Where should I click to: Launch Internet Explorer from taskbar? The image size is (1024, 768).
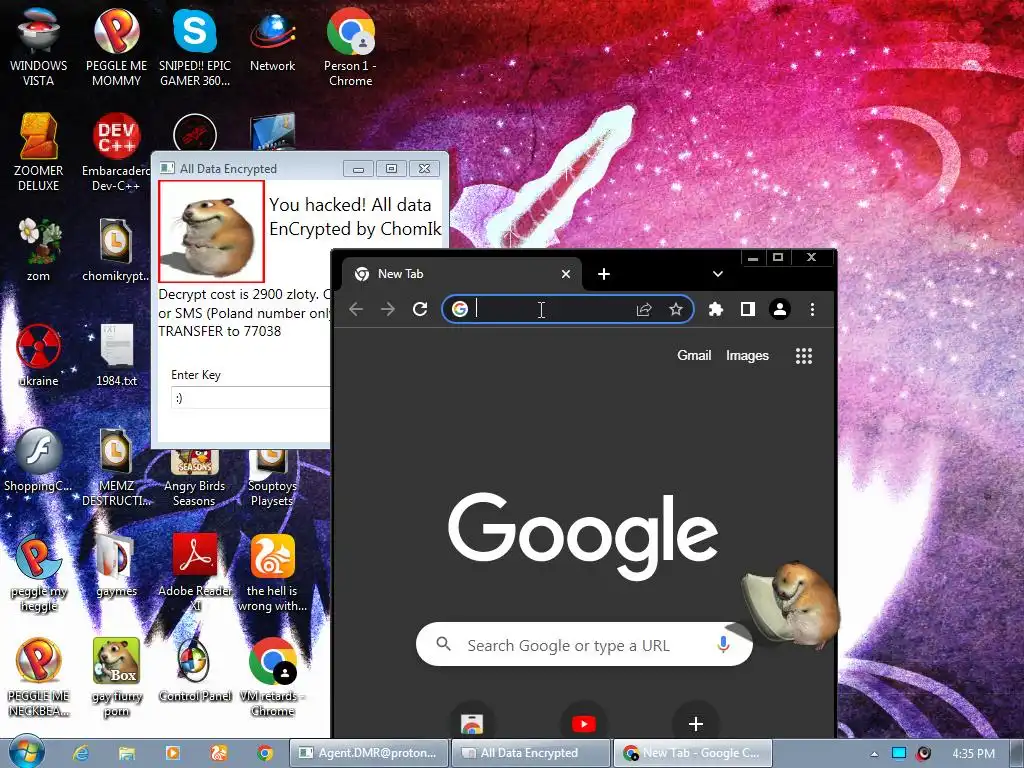click(81, 753)
